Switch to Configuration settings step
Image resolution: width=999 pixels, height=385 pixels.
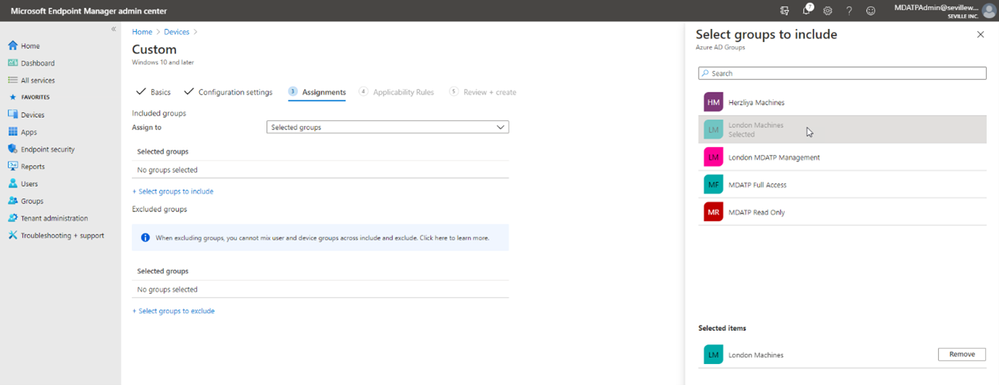[228, 92]
